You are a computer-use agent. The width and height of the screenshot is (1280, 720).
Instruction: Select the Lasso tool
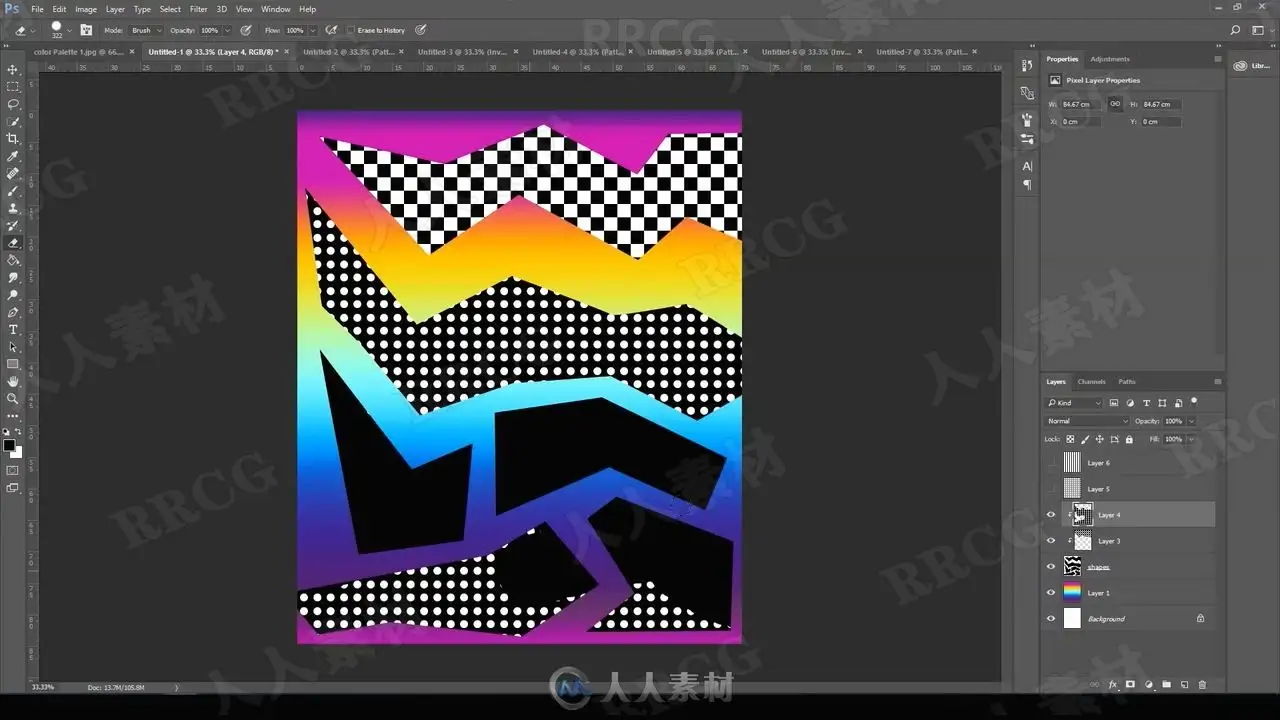(13, 104)
